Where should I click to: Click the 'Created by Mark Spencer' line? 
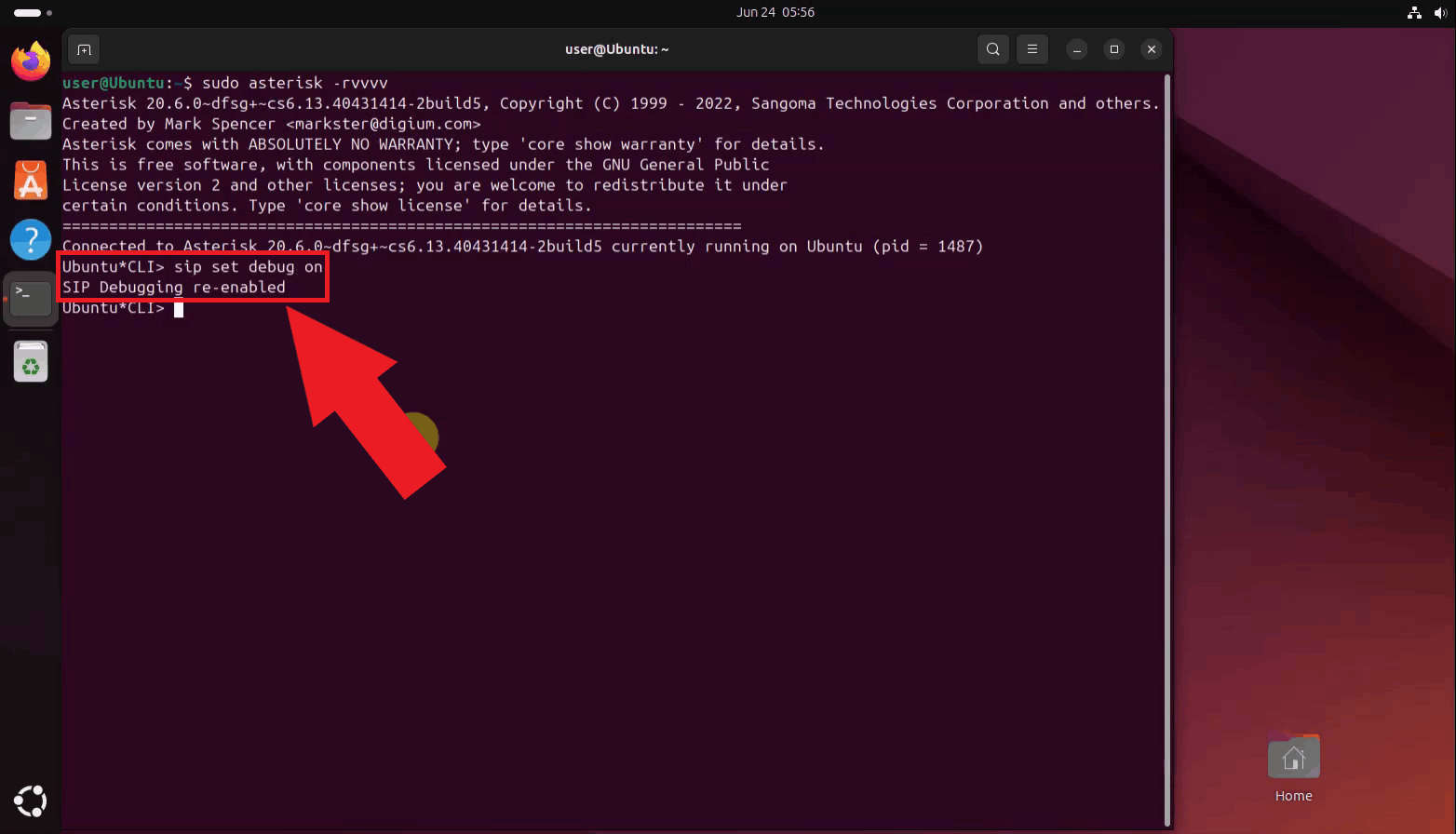(x=272, y=124)
